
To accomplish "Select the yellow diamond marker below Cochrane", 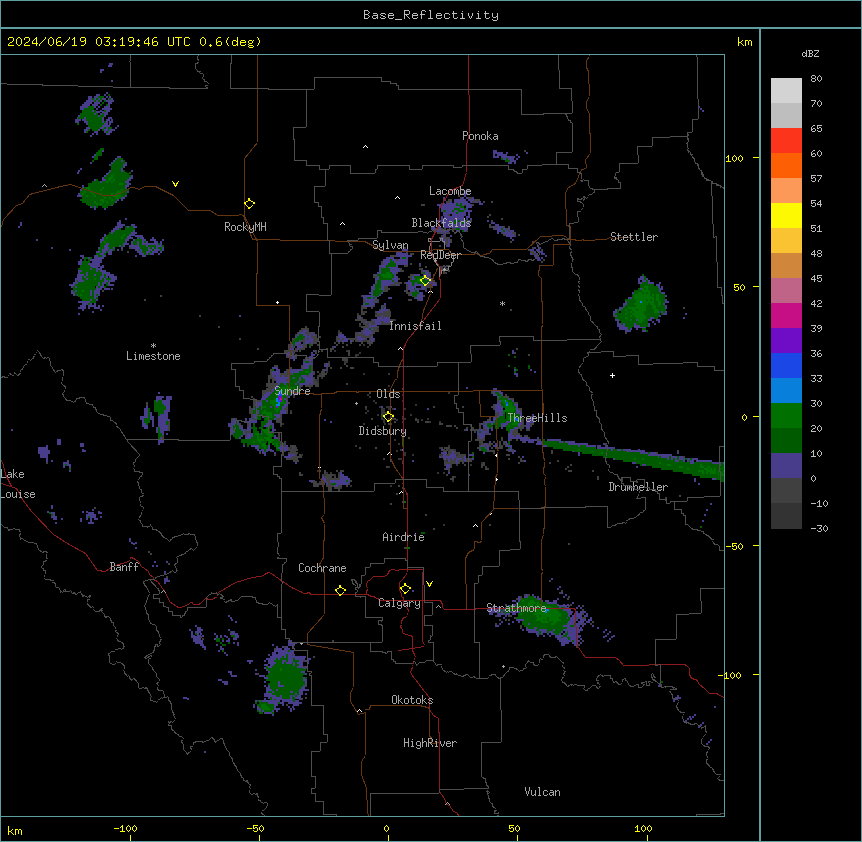I will click(x=340, y=590).
